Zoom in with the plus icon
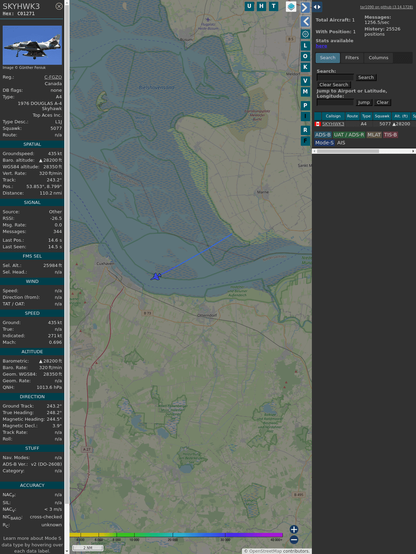416x554 pixels. pyautogui.click(x=294, y=529)
